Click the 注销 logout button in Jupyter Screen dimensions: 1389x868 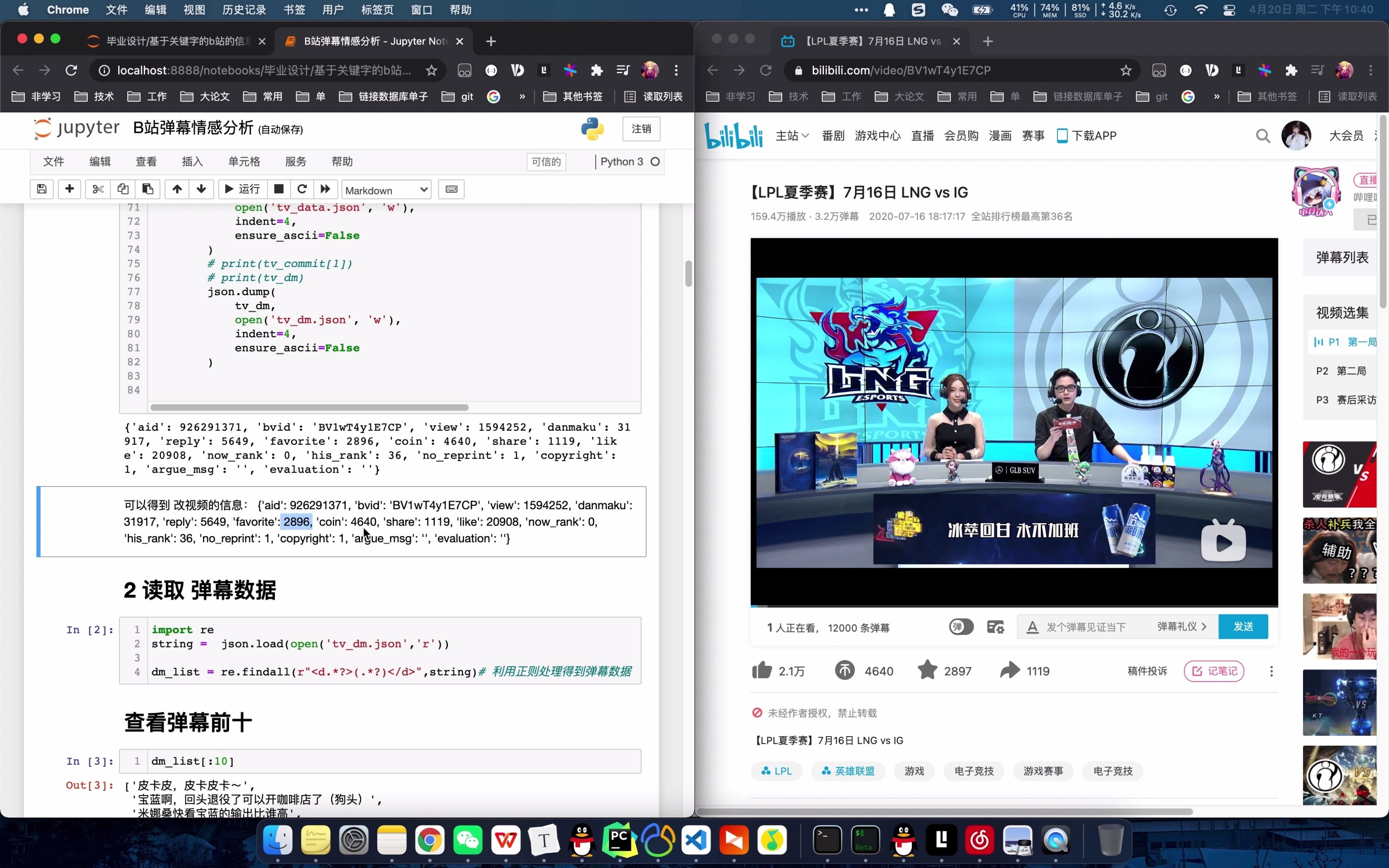[x=641, y=129]
